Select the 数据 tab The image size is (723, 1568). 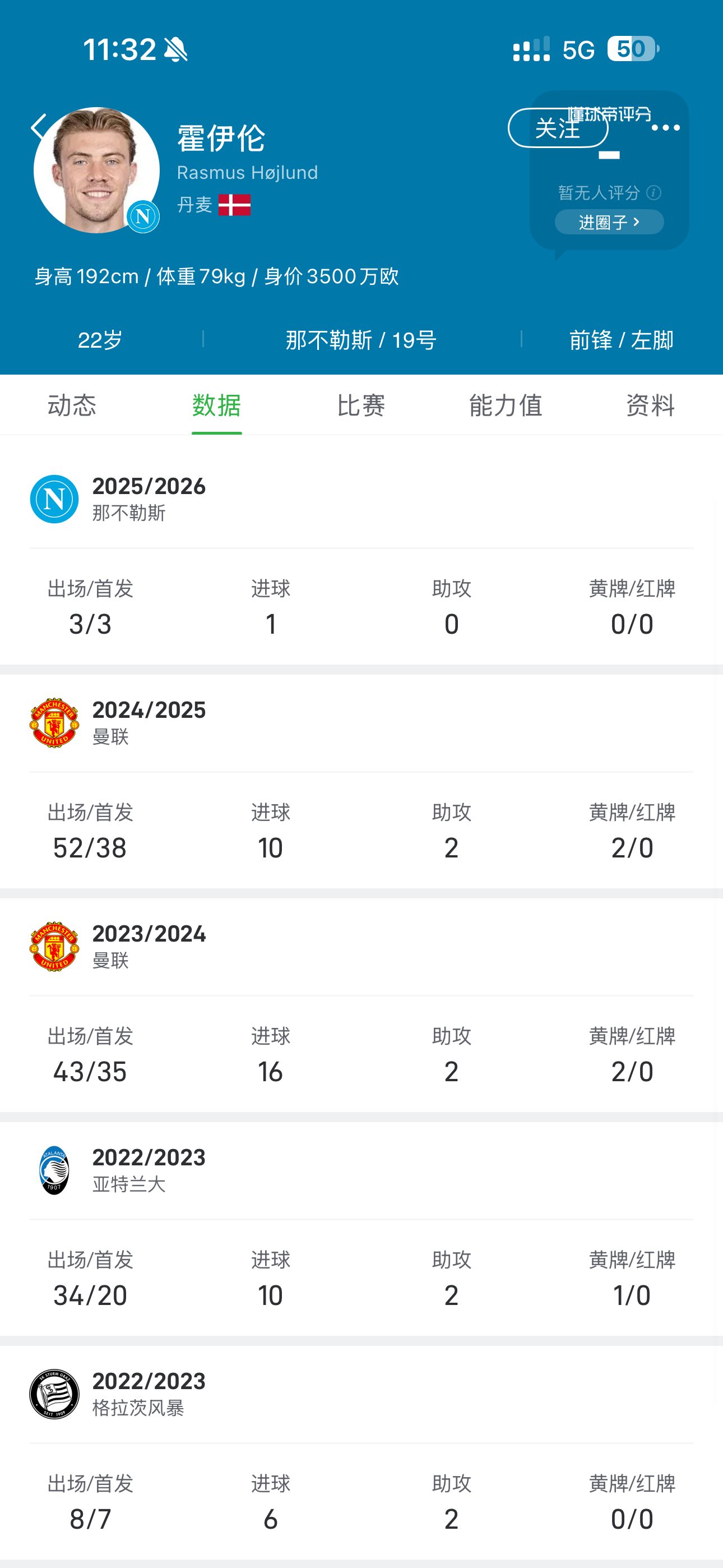coord(217,405)
